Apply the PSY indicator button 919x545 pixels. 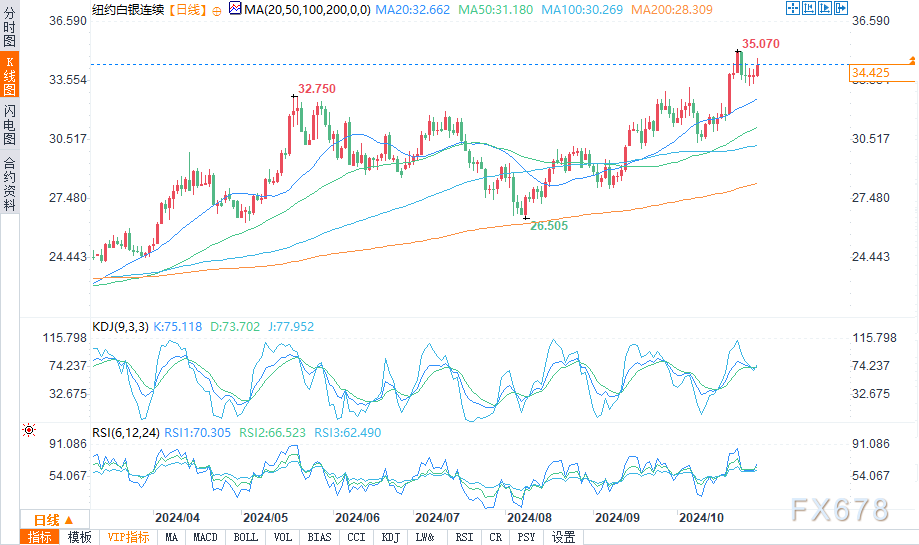tap(526, 537)
